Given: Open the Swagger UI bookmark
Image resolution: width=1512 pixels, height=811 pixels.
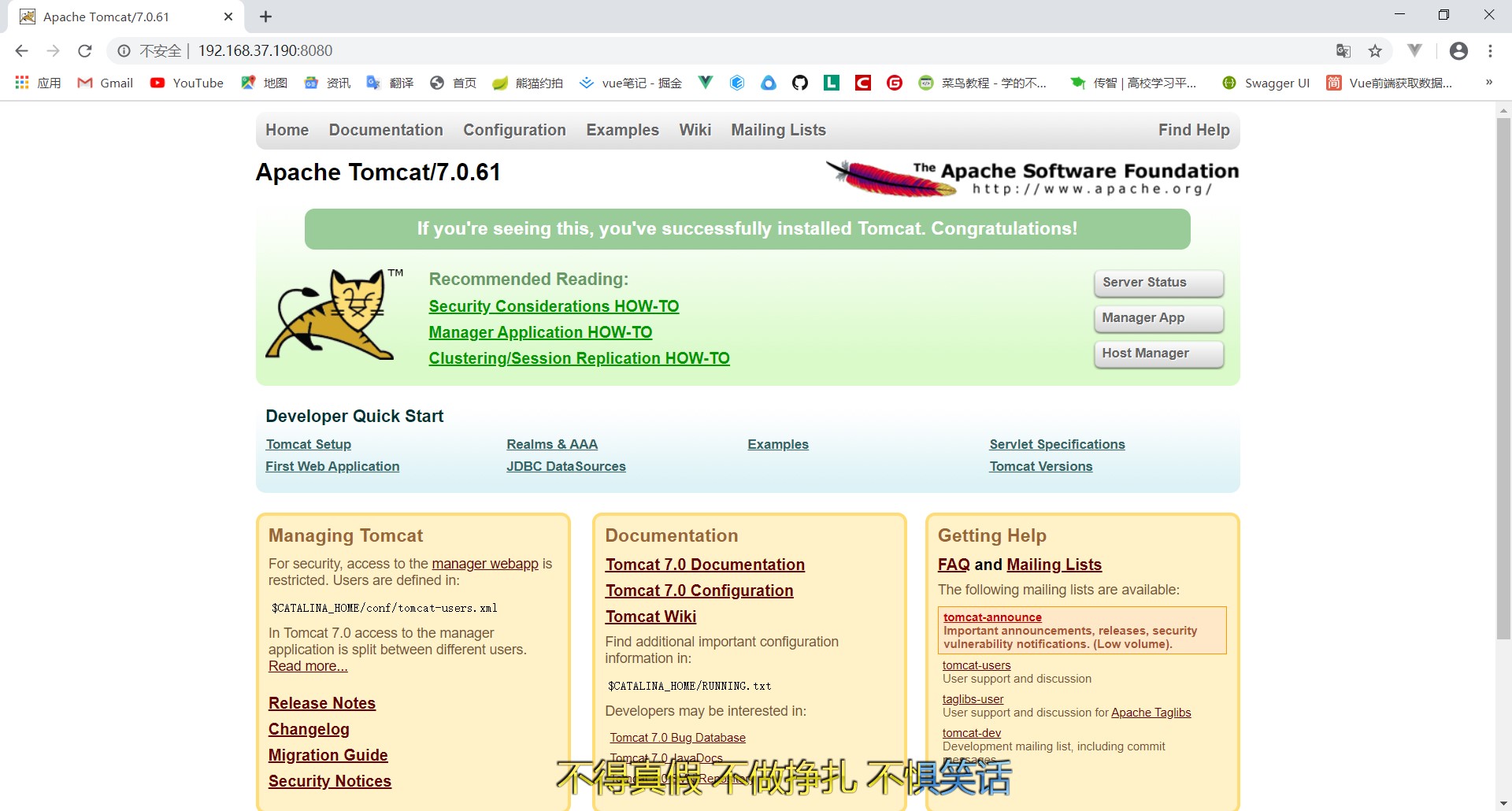Looking at the screenshot, I should 1266,83.
